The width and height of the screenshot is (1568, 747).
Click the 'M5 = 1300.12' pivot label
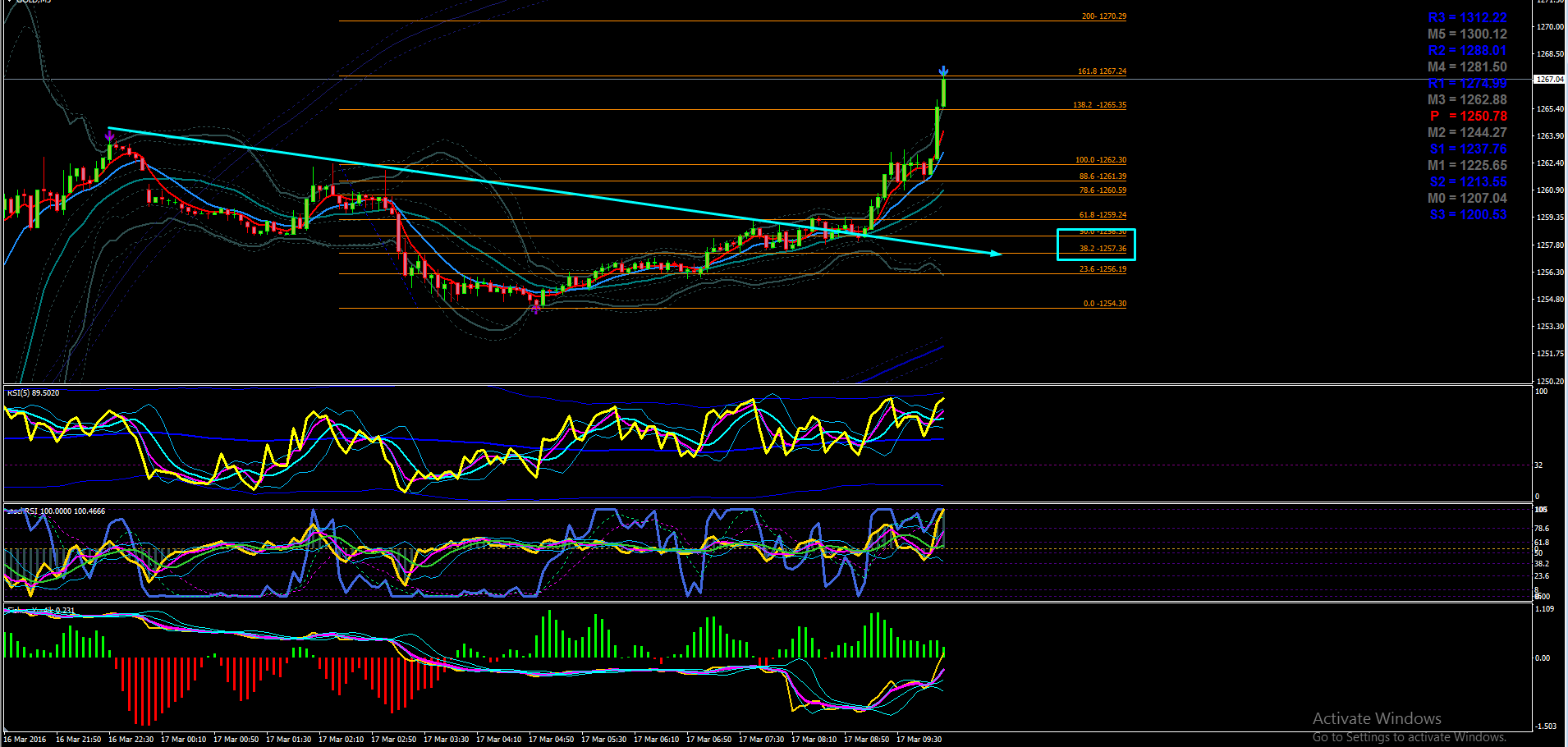[x=1467, y=34]
